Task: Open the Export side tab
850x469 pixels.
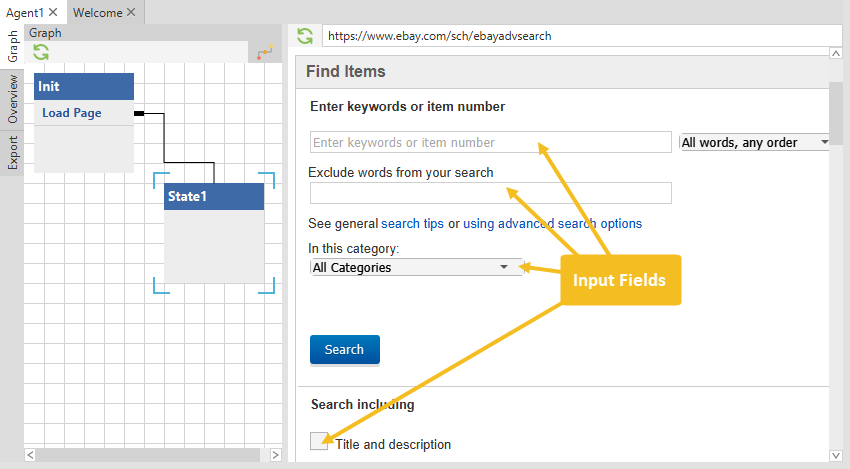Action: [12, 153]
